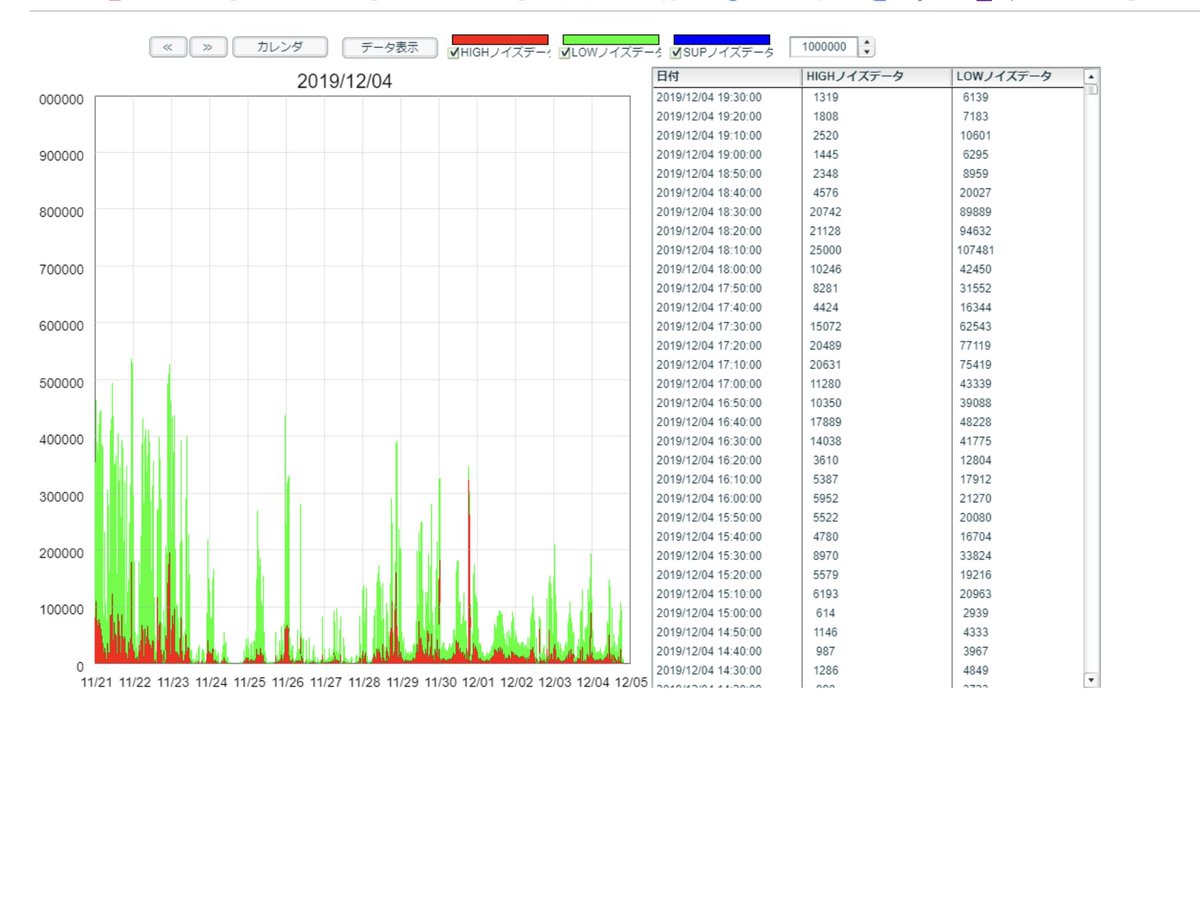The height and width of the screenshot is (900, 1200).
Task: Click table scrollbar up arrow
Action: click(1091, 76)
